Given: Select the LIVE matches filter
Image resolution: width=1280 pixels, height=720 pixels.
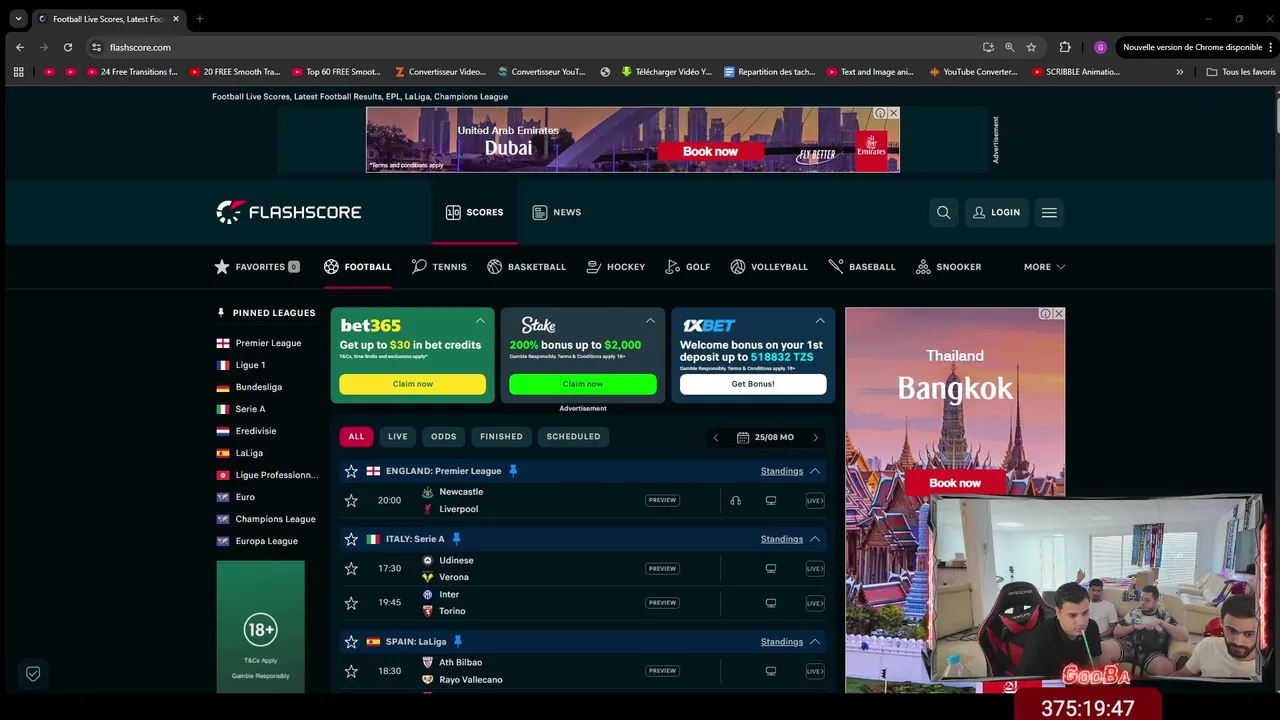Looking at the screenshot, I should coord(398,437).
